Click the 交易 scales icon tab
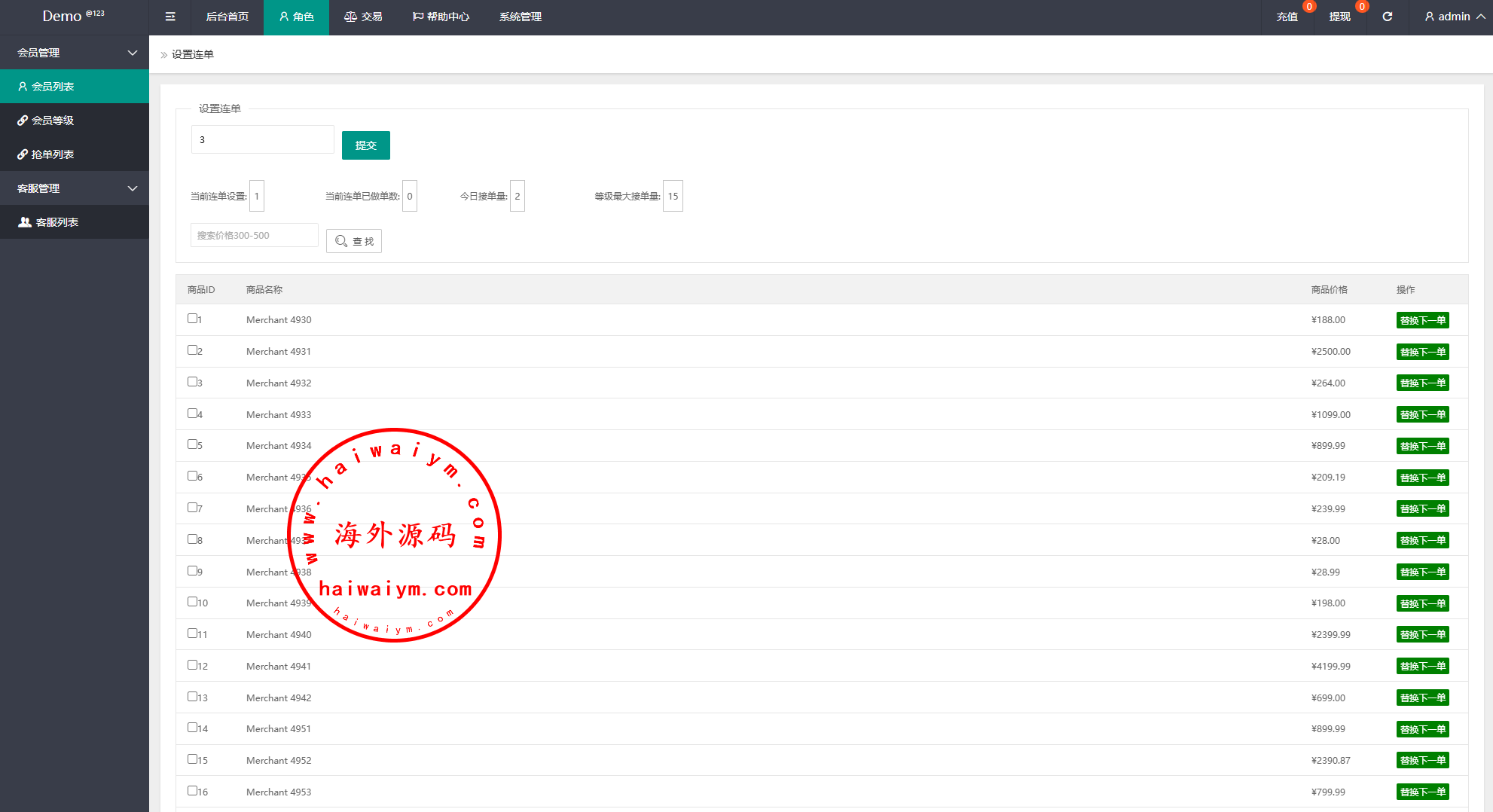The width and height of the screenshot is (1493, 812). tap(350, 17)
